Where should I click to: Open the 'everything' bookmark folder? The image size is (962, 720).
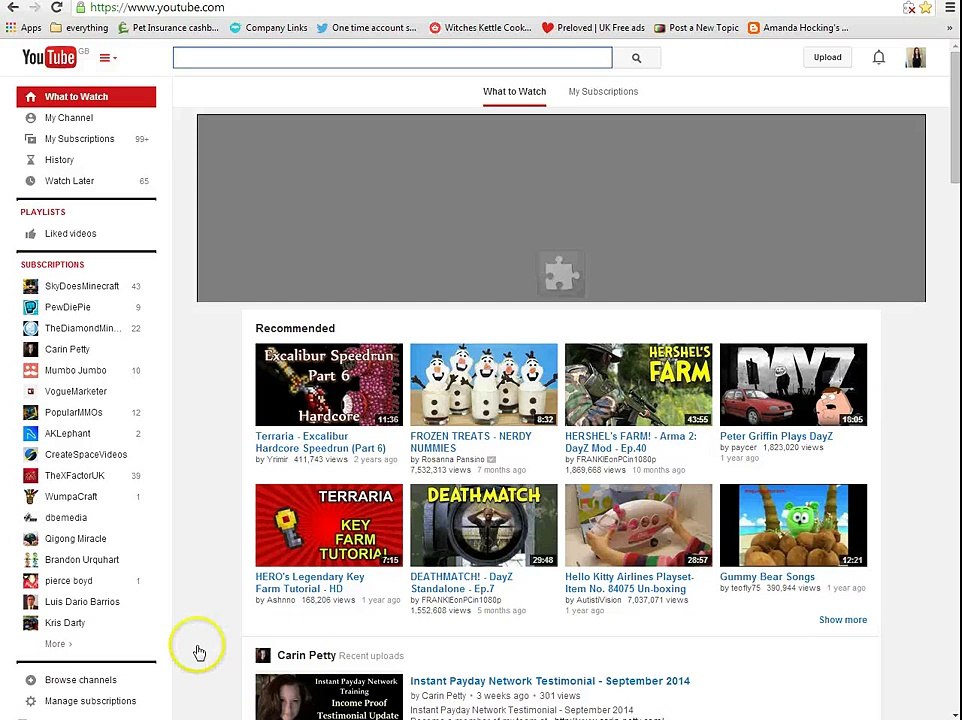(x=79, y=28)
